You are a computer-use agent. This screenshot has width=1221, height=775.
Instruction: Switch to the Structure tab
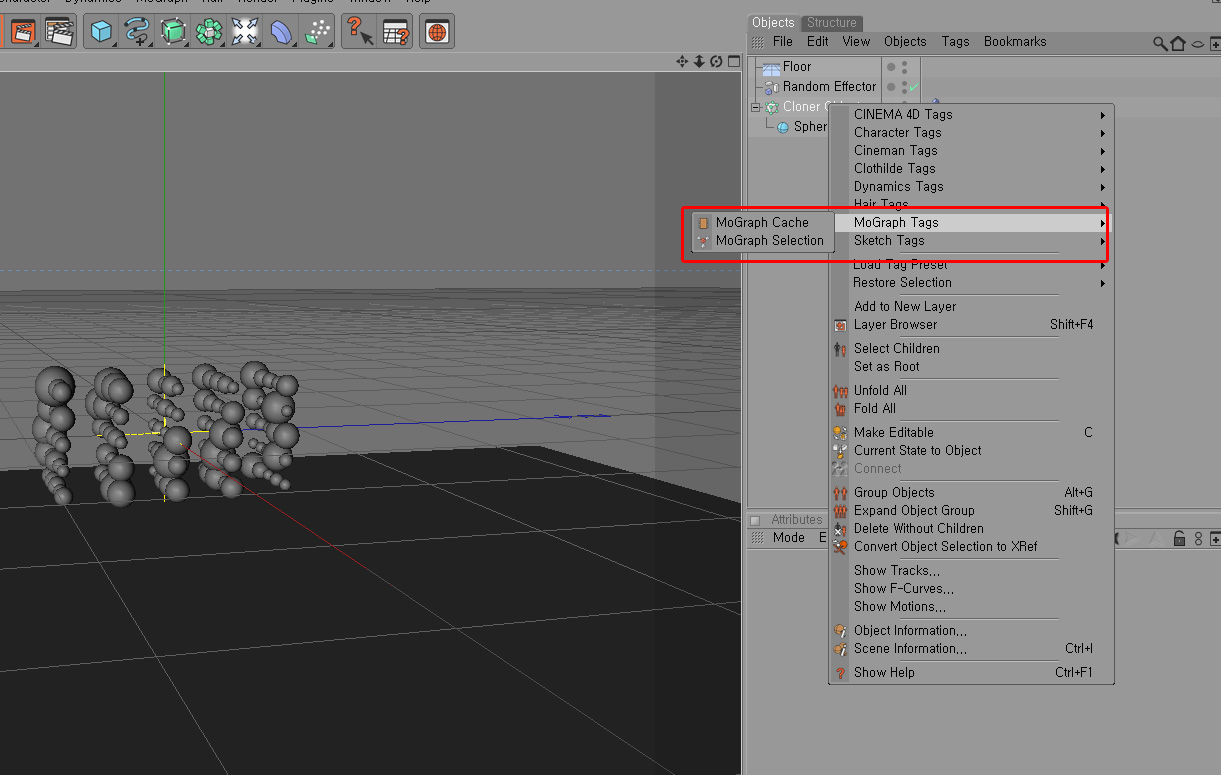tap(832, 23)
